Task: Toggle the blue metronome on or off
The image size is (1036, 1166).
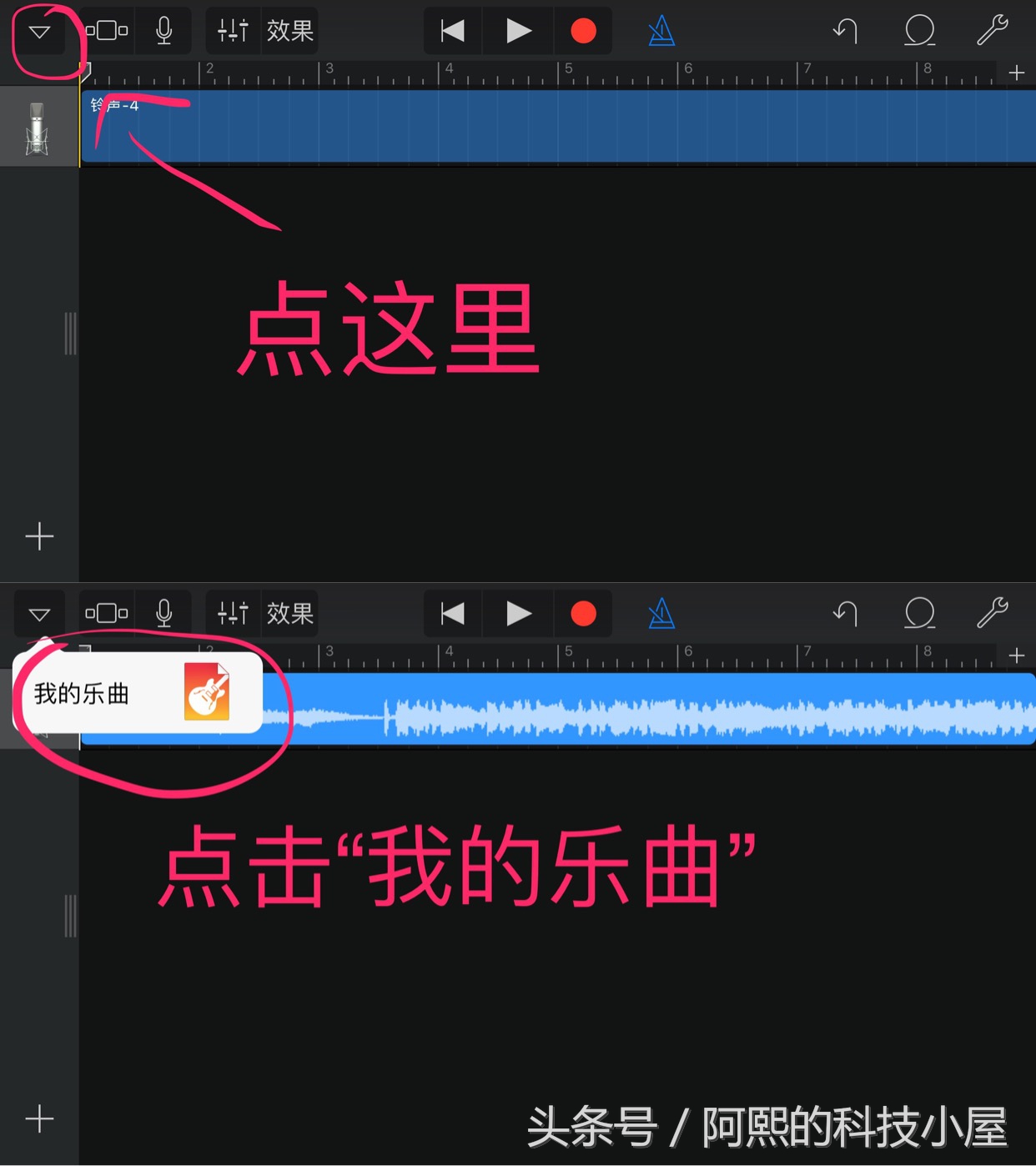Action: (x=661, y=30)
